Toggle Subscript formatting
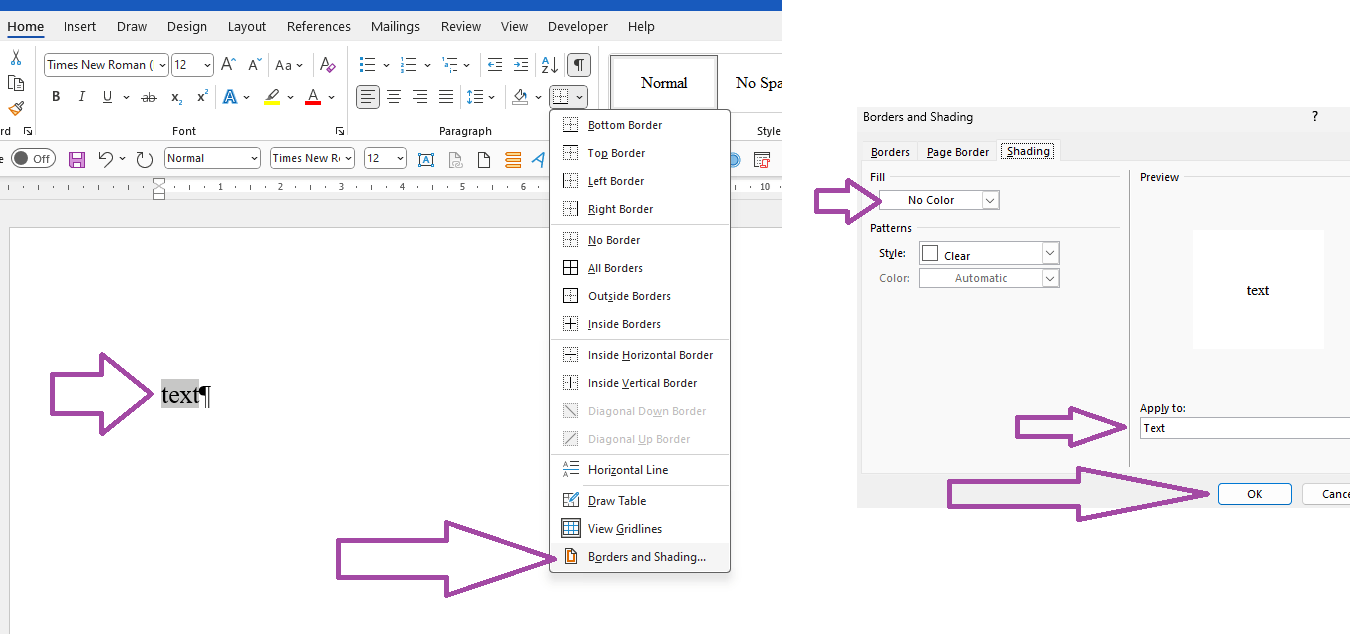The image size is (1350, 634). (176, 97)
